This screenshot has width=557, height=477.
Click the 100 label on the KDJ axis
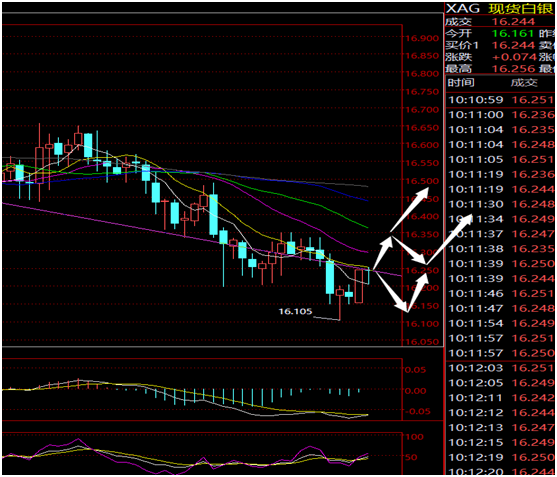coord(415,437)
